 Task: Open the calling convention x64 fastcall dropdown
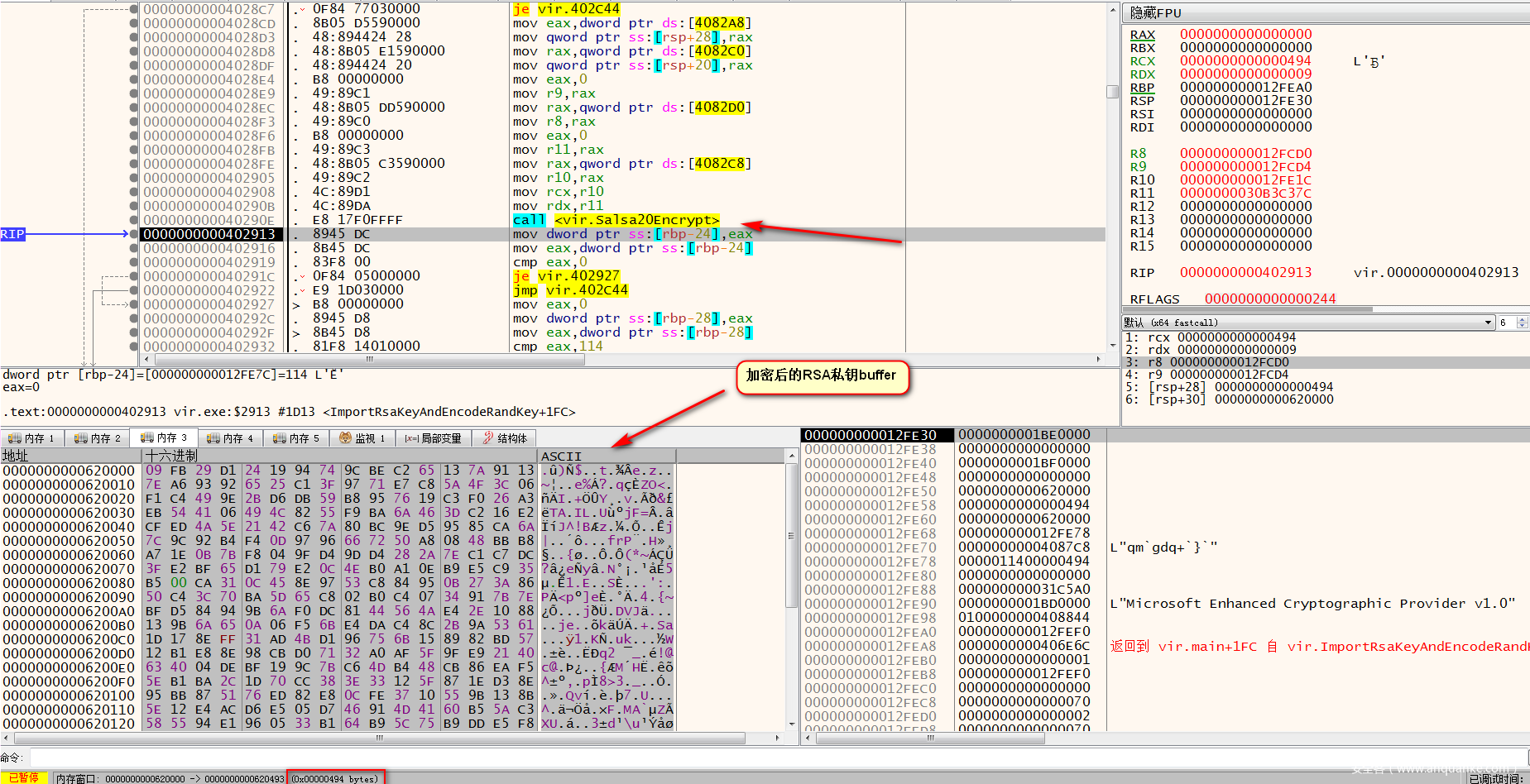point(1488,323)
